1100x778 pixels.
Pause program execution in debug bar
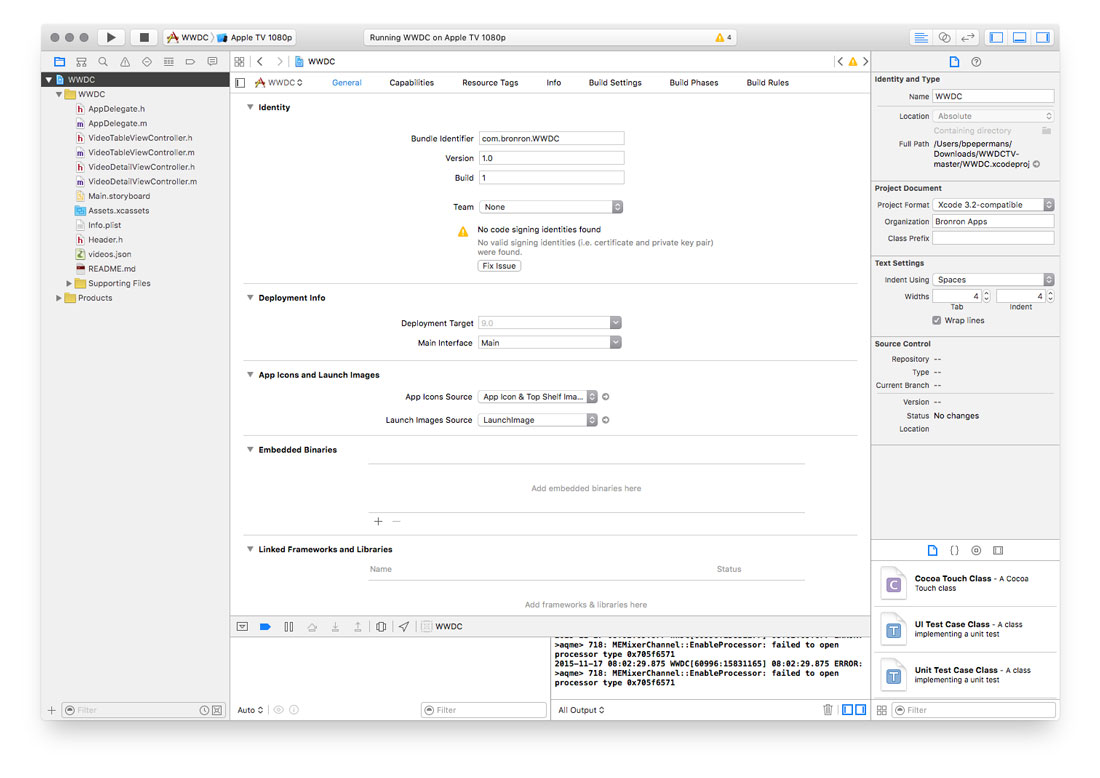pyautogui.click(x=288, y=626)
